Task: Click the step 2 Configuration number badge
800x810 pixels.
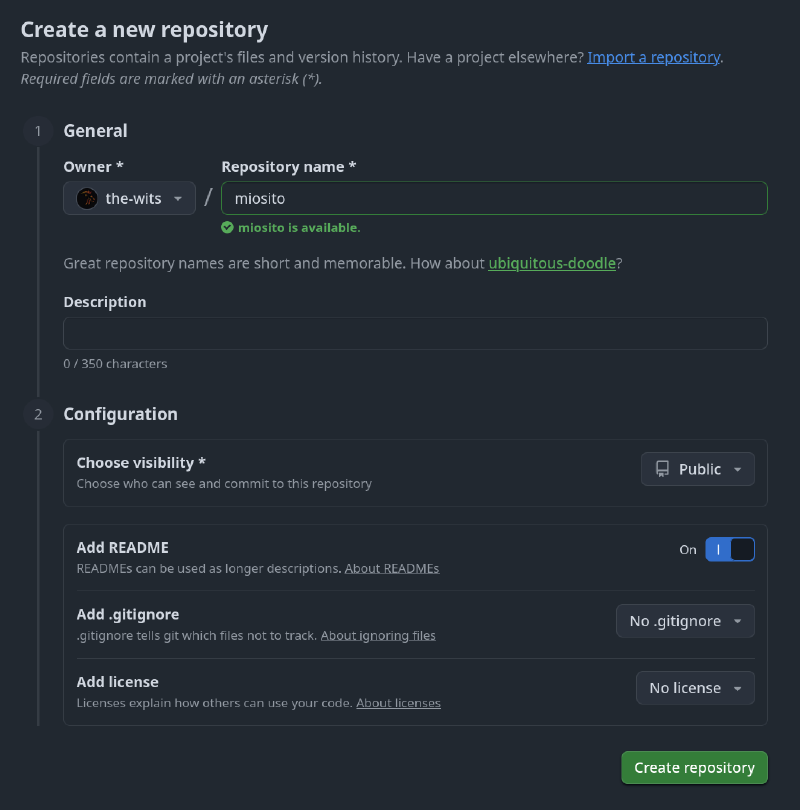Action: tap(38, 414)
